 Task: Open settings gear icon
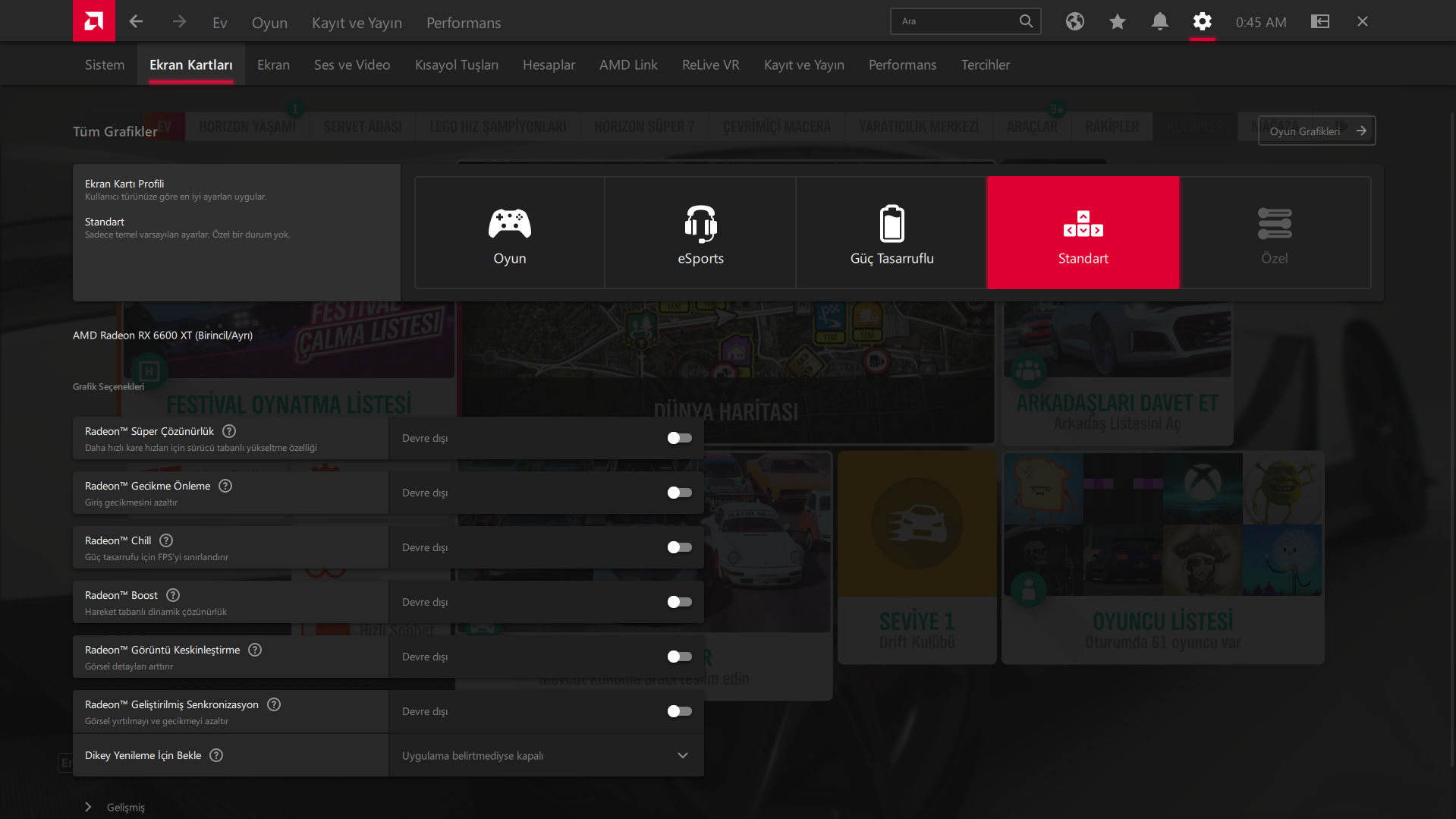pos(1202,21)
